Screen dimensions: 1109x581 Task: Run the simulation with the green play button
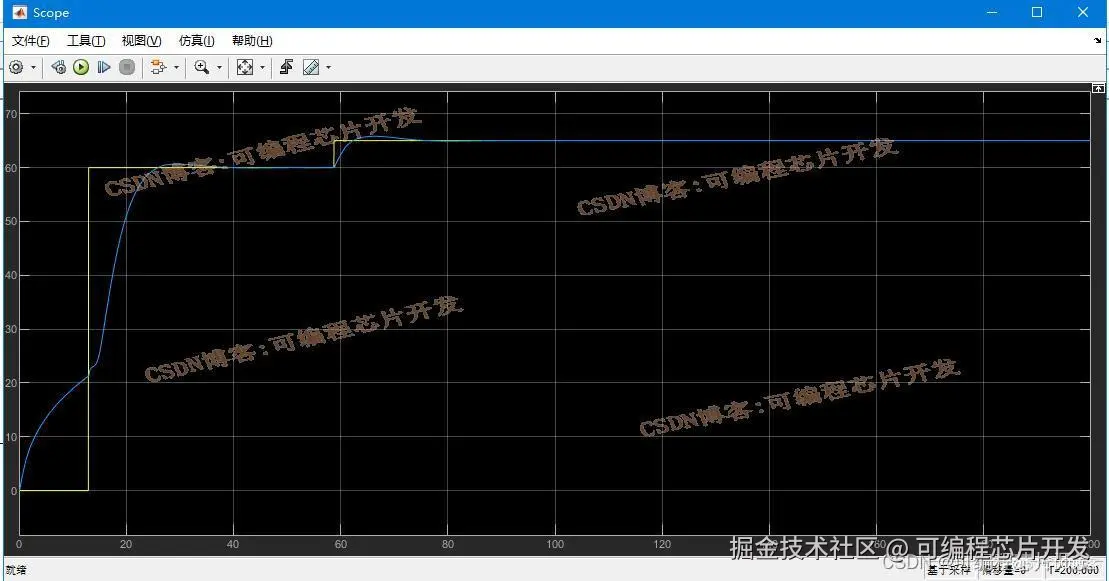tap(81, 67)
